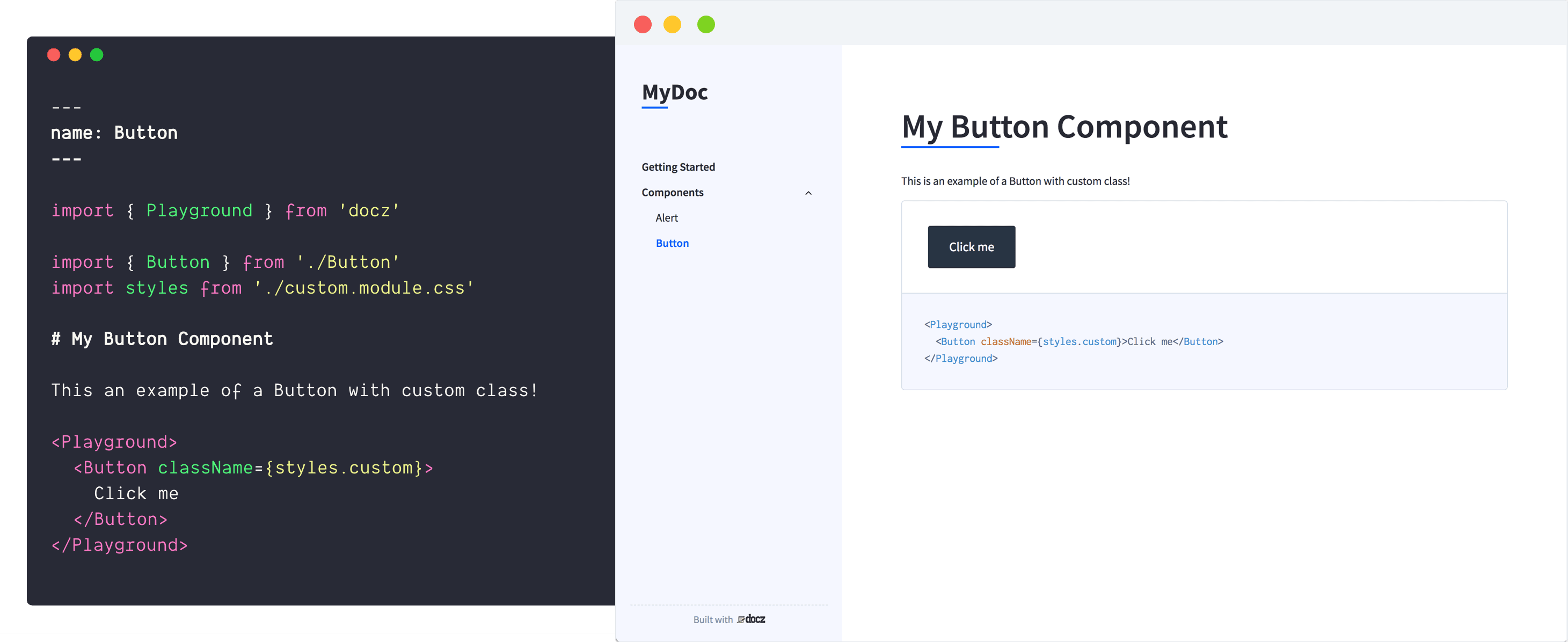This screenshot has width=1568, height=642.
Task: Click the yellow circle on the docs window
Action: click(673, 24)
